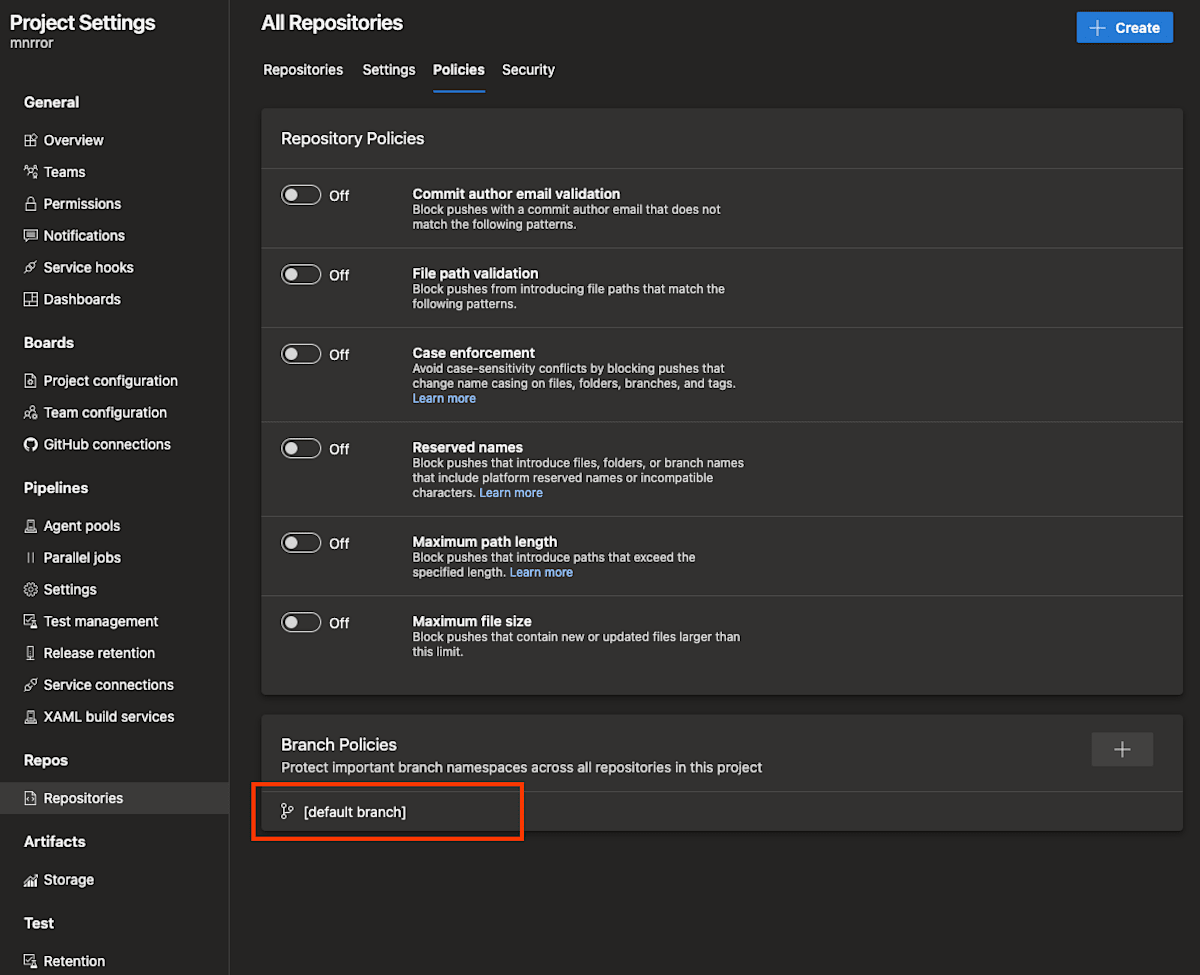Click the branch icon beside default branch

click(x=288, y=812)
